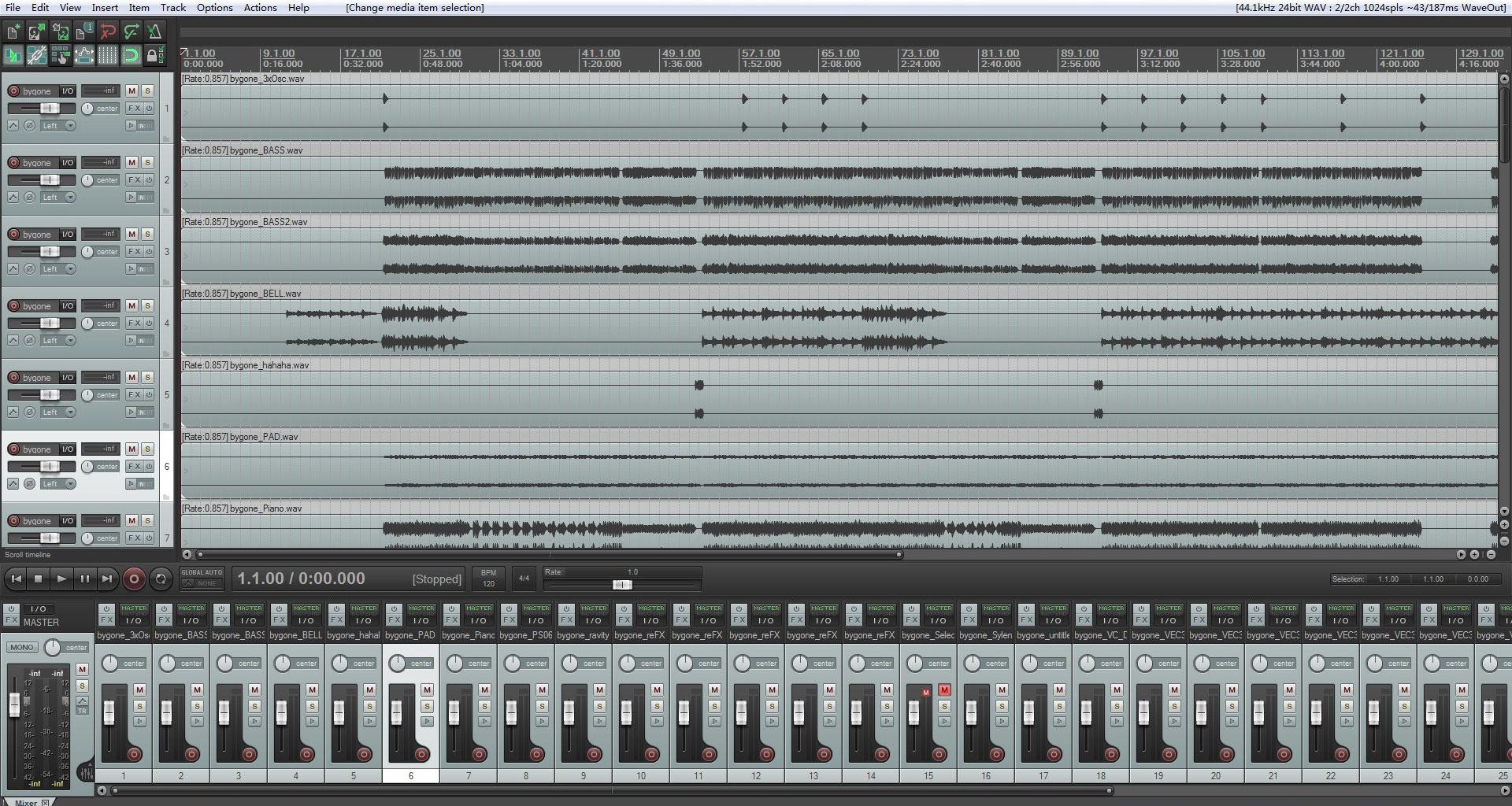
Task: Click the Save Project toolbar icon
Action: (x=61, y=31)
